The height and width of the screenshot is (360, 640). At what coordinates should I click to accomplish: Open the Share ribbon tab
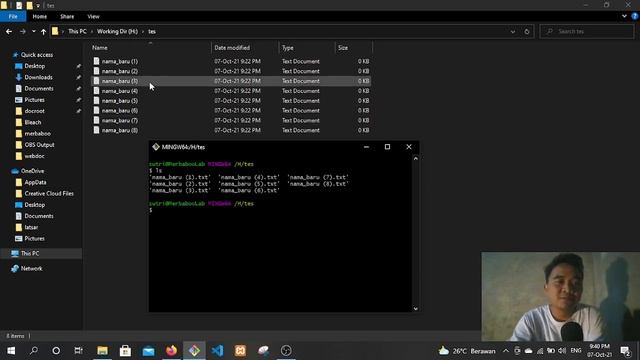coord(67,16)
